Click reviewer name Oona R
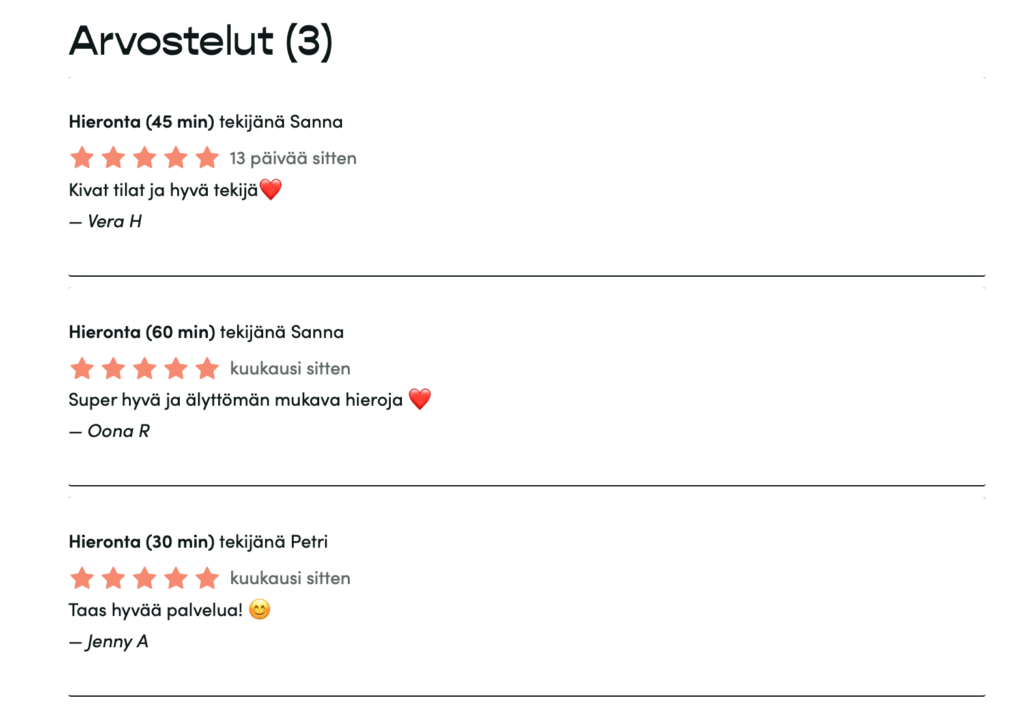Viewport: 1024px width, 715px height. (118, 431)
